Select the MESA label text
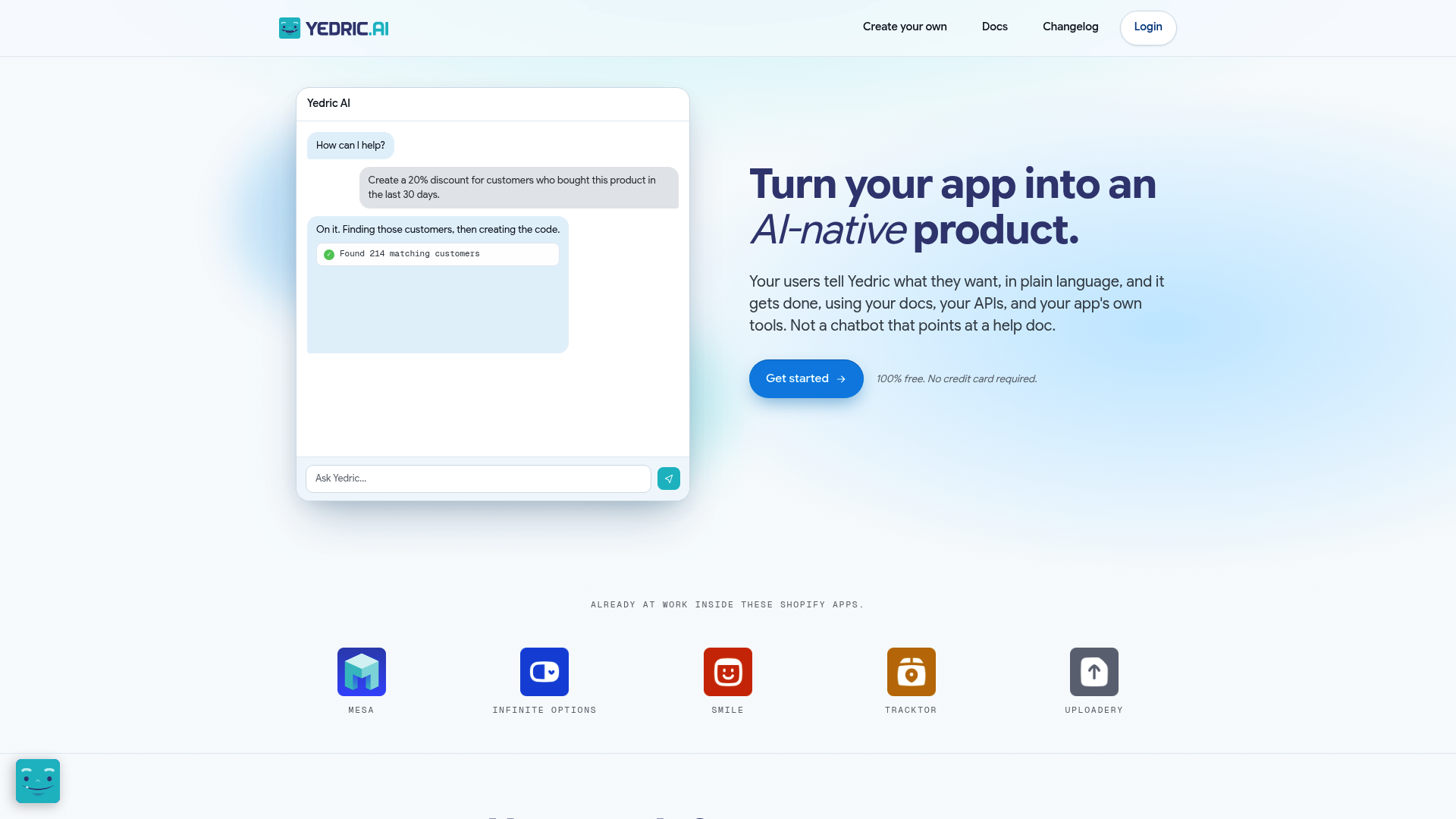Image resolution: width=1456 pixels, height=819 pixels. click(x=361, y=710)
